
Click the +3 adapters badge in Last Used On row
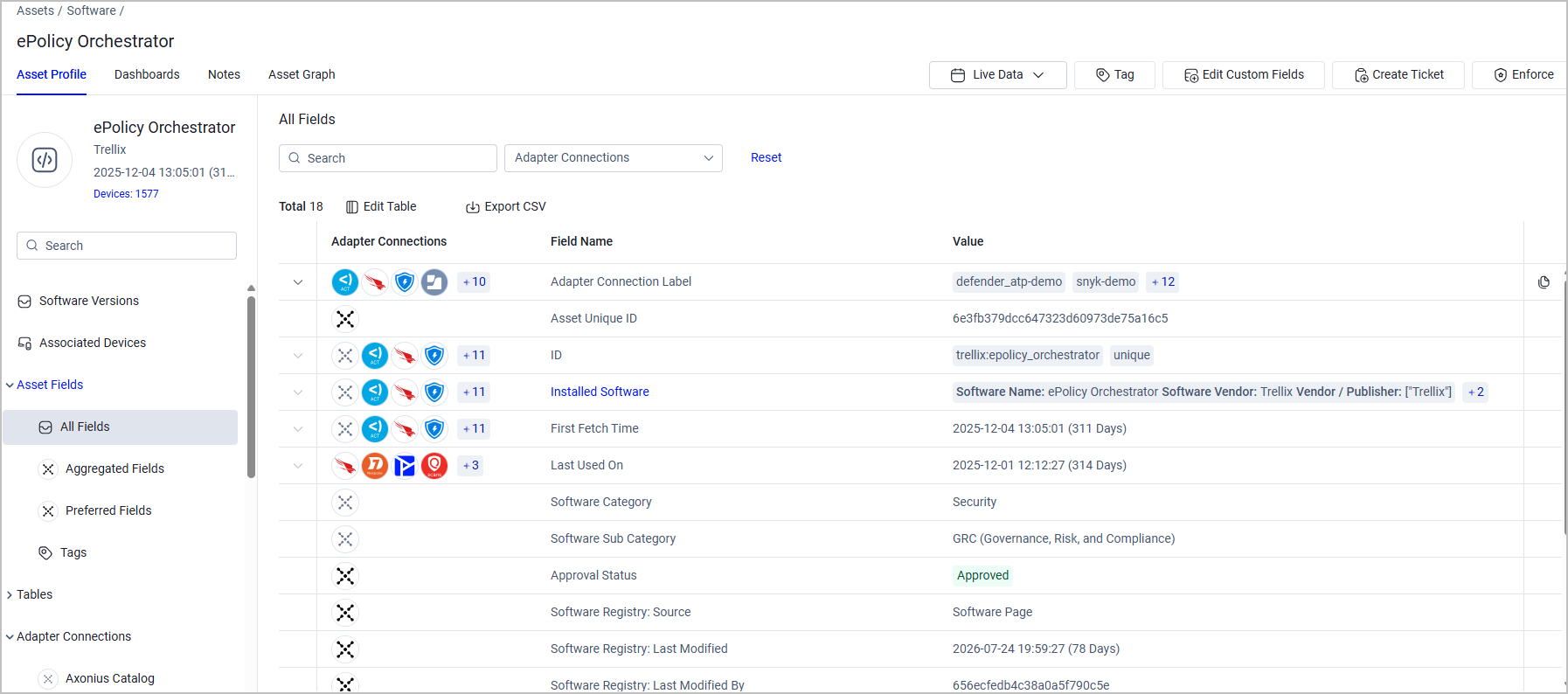[471, 466]
